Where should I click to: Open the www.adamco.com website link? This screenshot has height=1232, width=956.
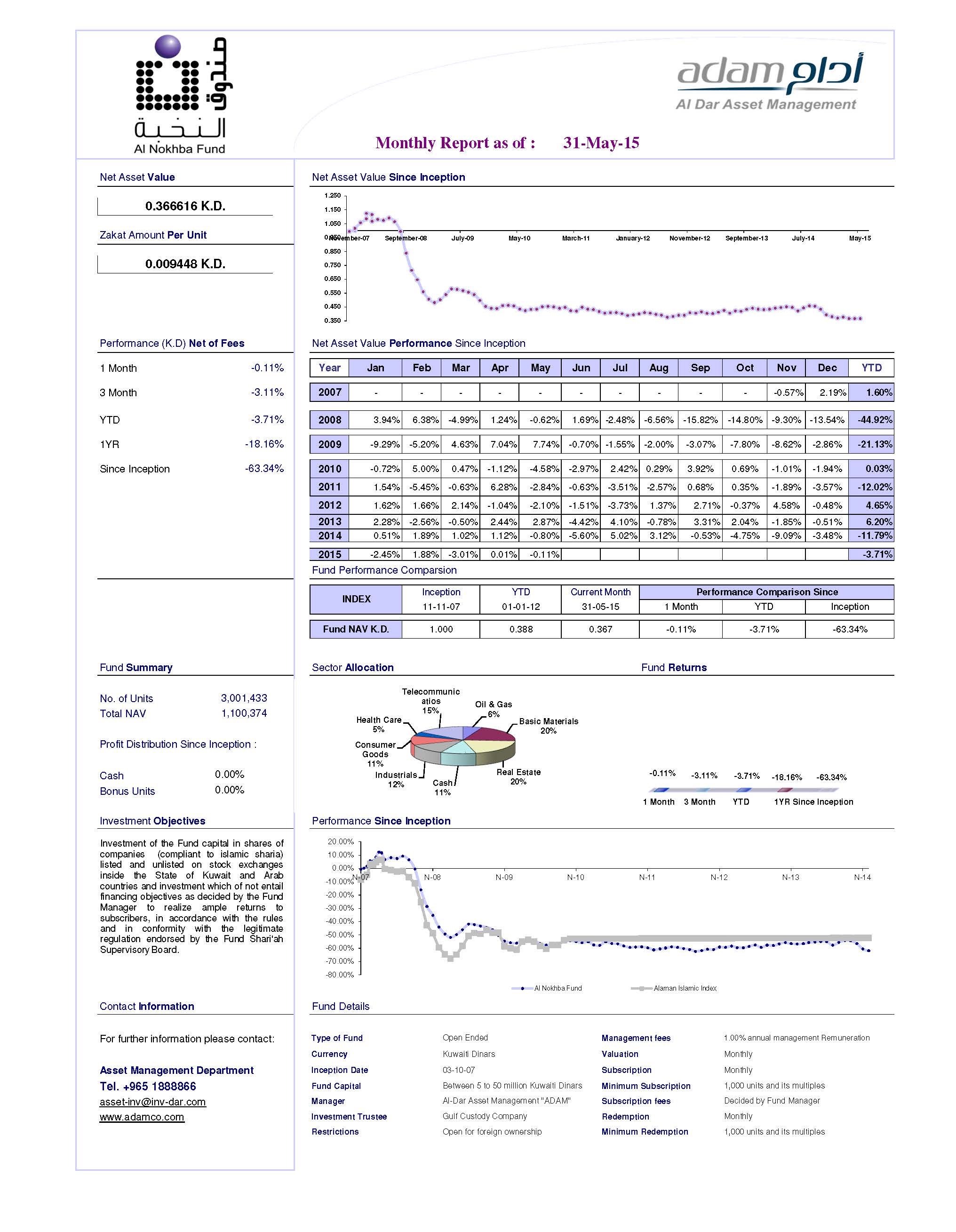coord(142,1117)
